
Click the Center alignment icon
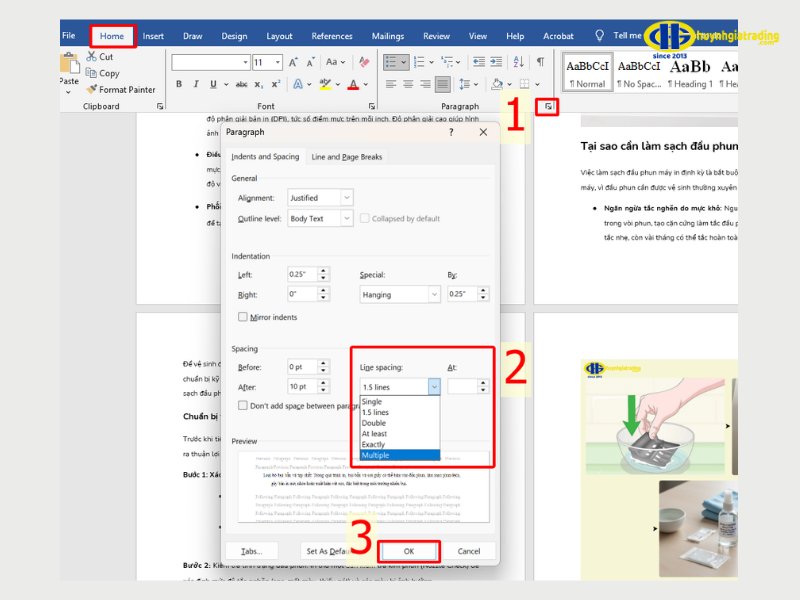pos(408,84)
